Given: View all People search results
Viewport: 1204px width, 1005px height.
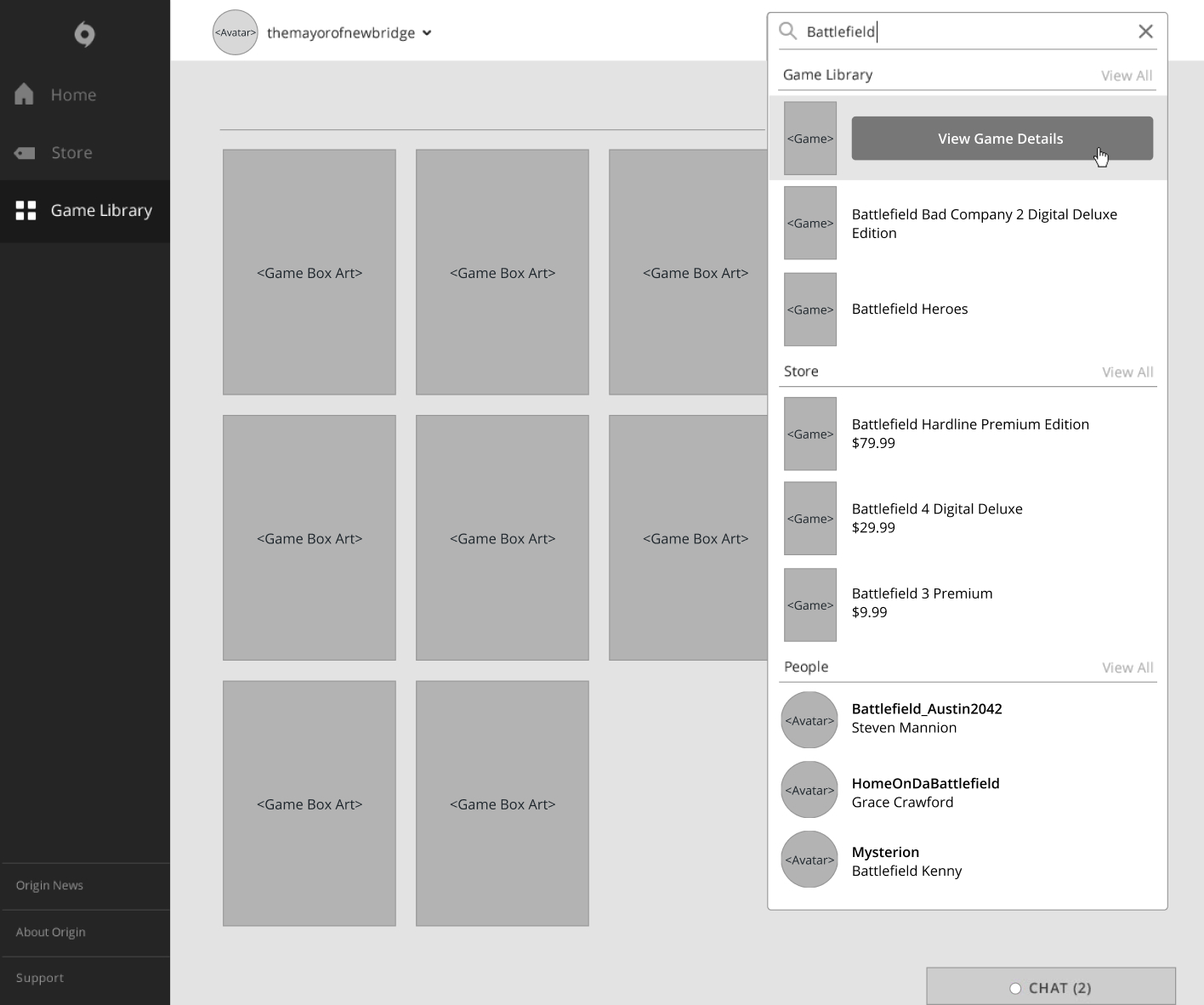Looking at the screenshot, I should tap(1127, 668).
